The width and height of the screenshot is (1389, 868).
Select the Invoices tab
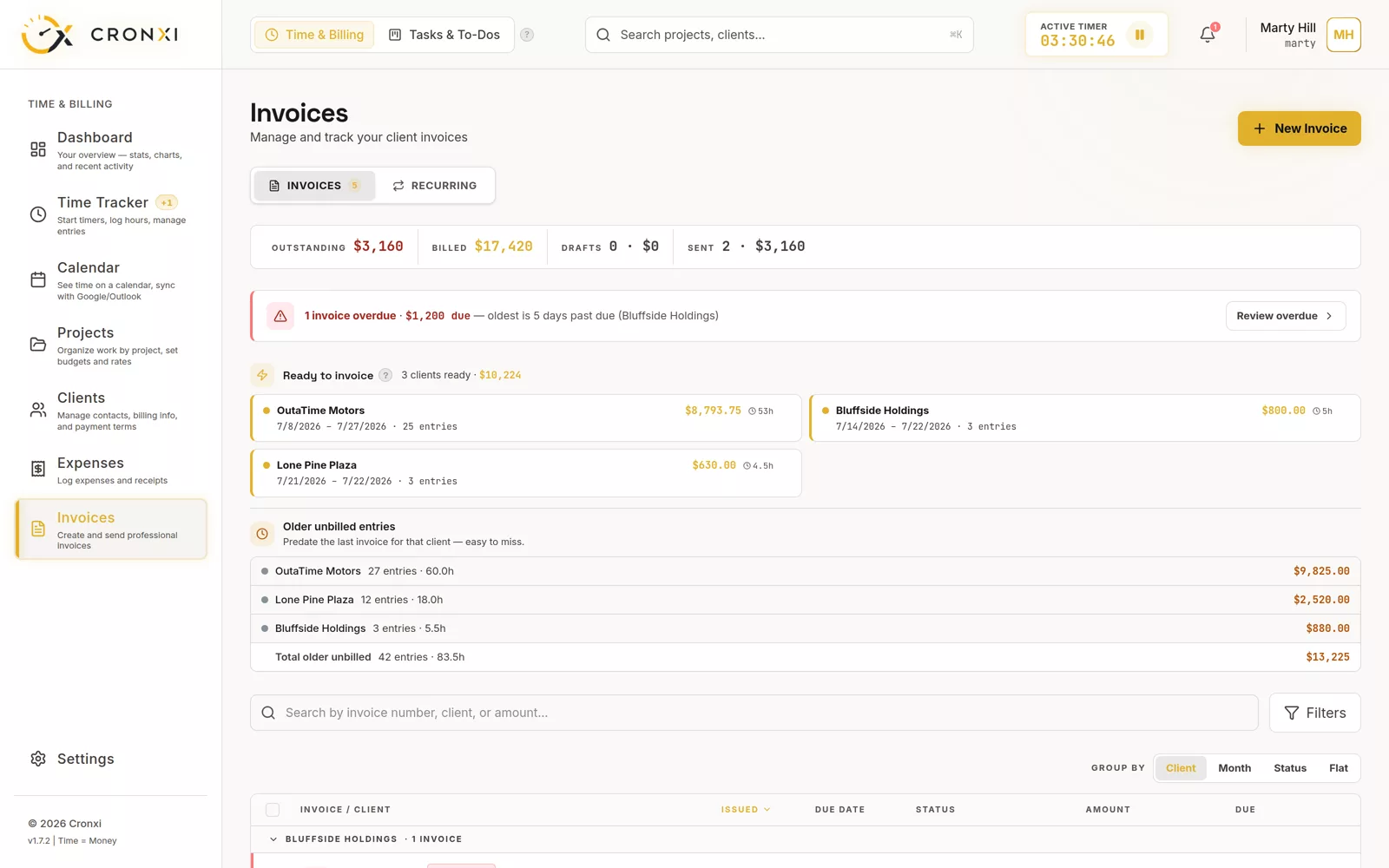(x=314, y=186)
